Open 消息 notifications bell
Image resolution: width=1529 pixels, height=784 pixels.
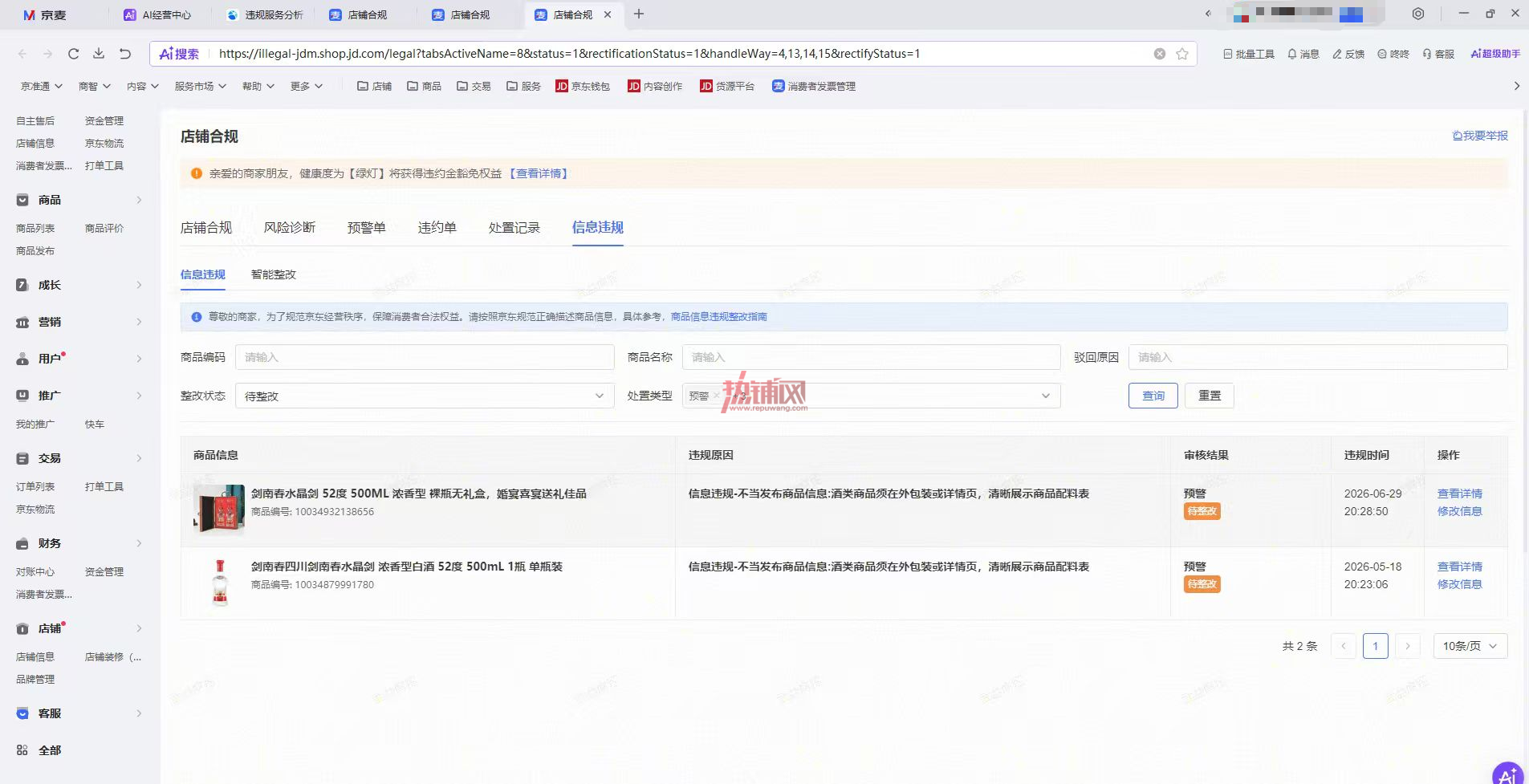tap(1303, 54)
